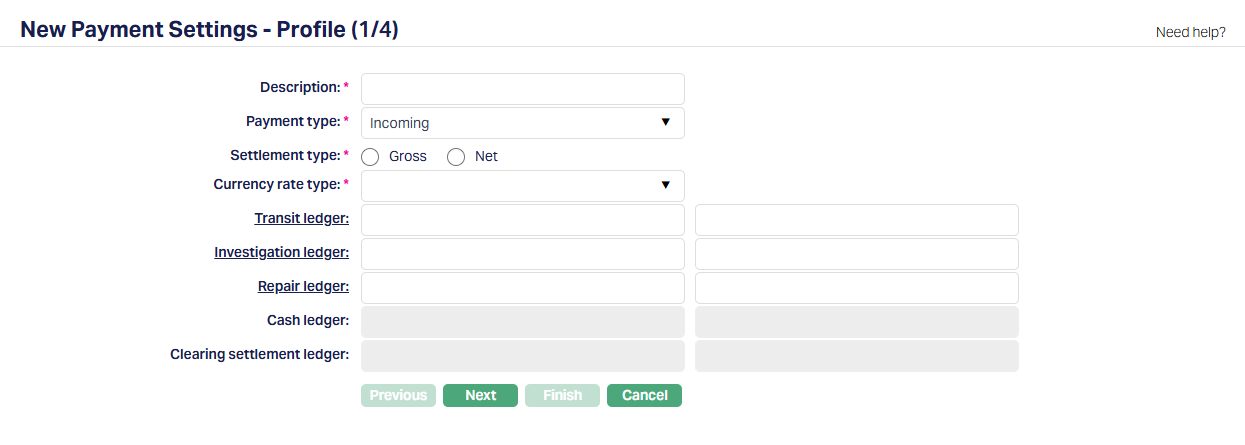The height and width of the screenshot is (445, 1245).
Task: Click the Cash ledger code field
Action: (522, 322)
